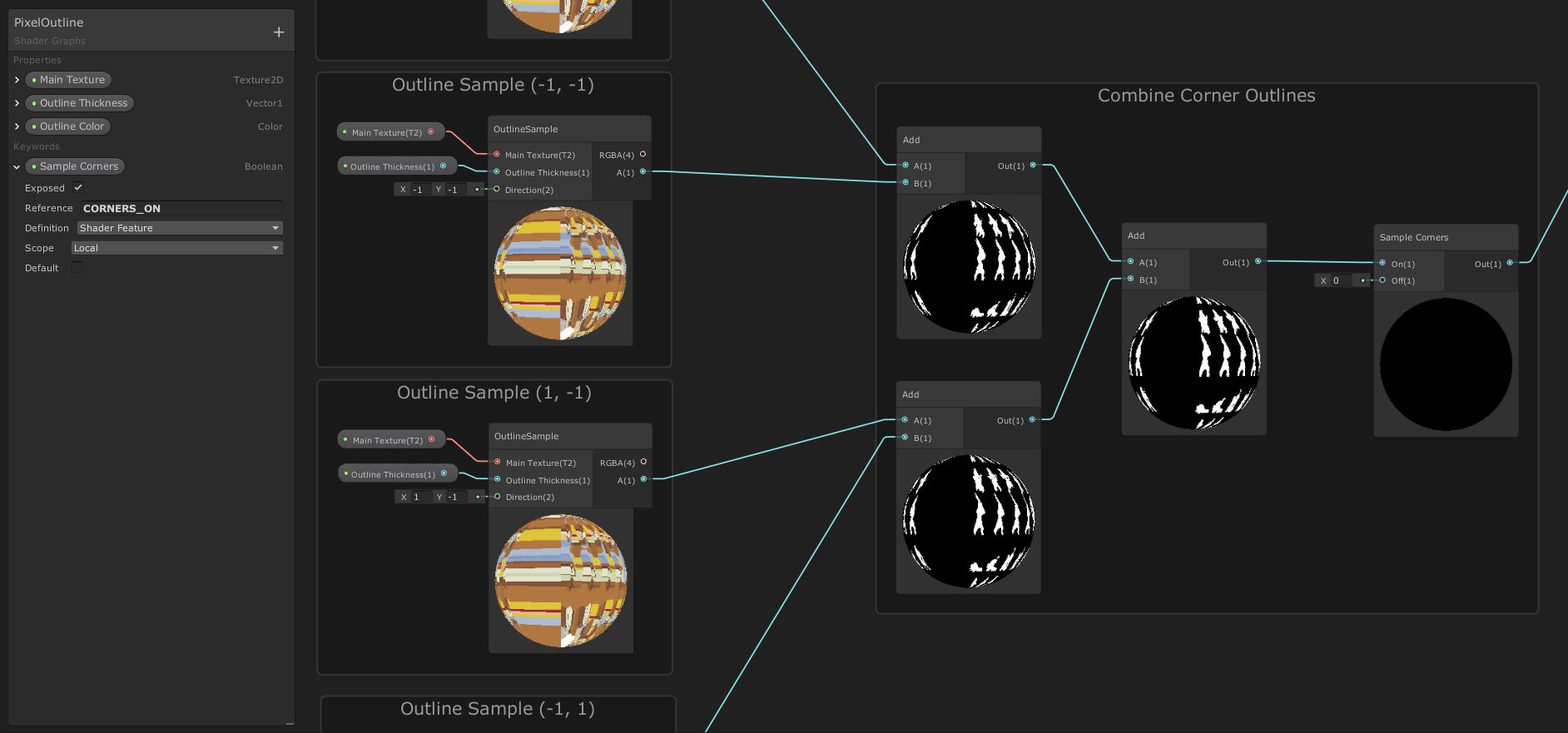Click the plus icon to add property

click(x=279, y=32)
